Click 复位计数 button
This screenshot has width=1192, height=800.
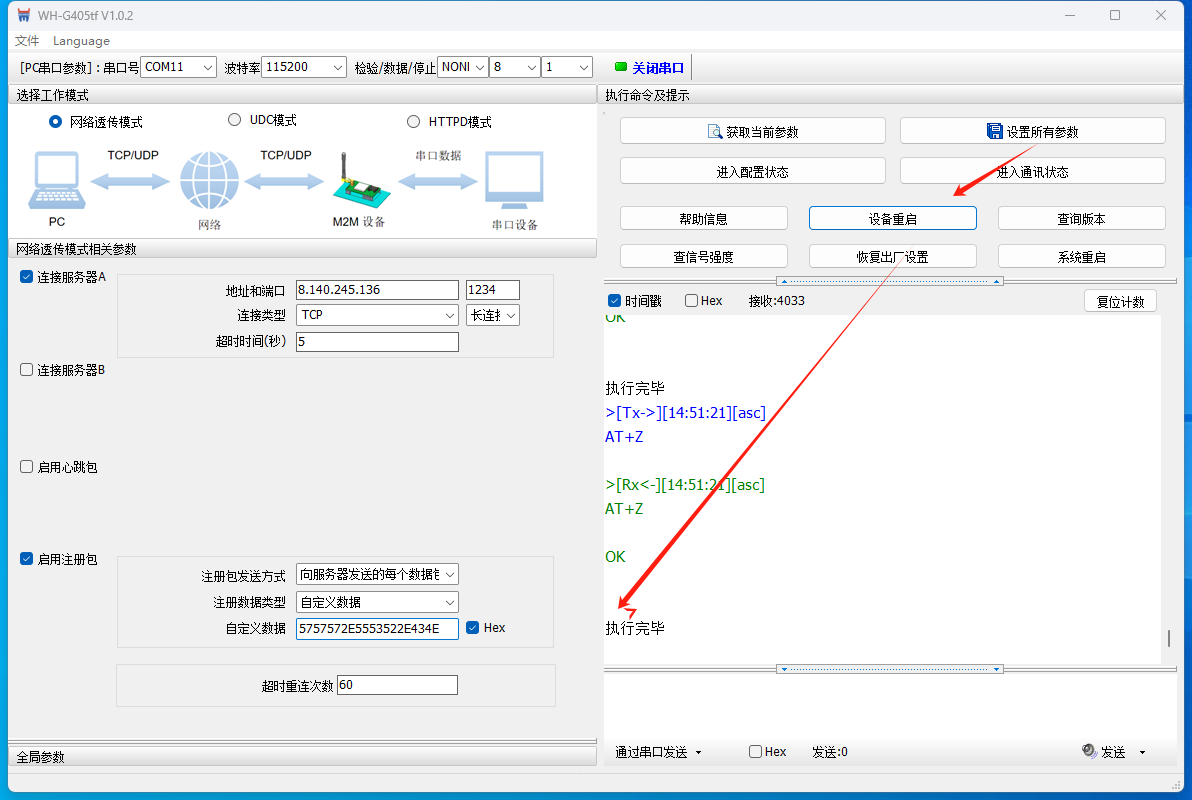pyautogui.click(x=1120, y=301)
